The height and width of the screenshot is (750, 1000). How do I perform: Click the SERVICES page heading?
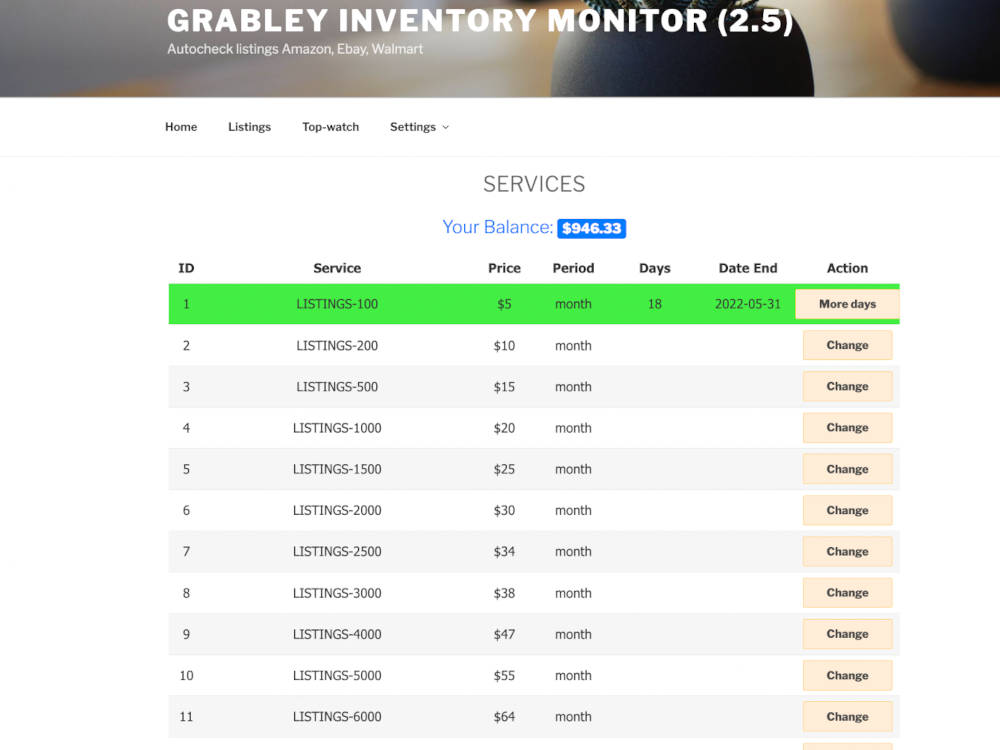pos(534,184)
